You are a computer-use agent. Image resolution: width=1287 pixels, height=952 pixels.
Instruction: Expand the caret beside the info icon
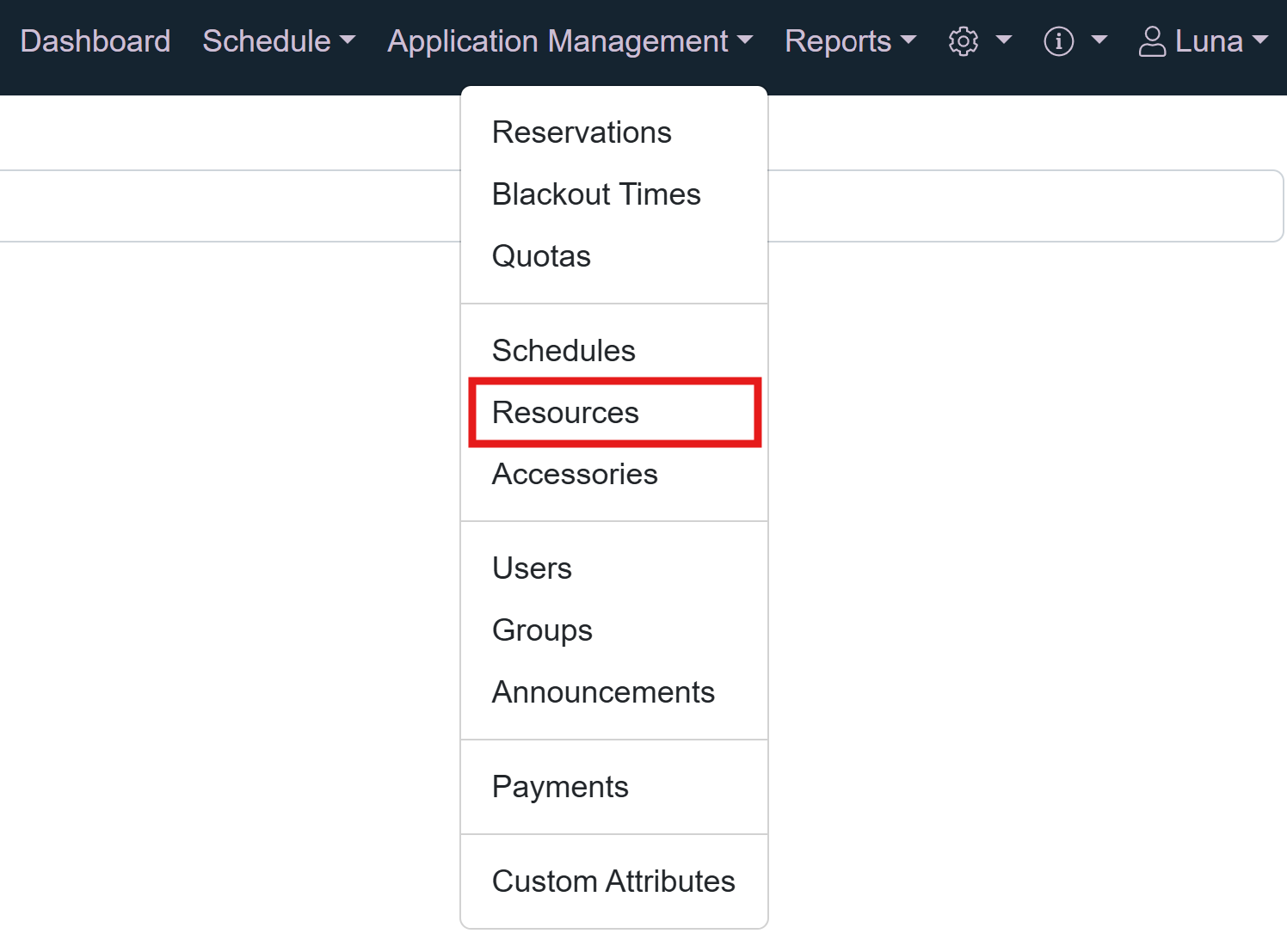(1099, 40)
